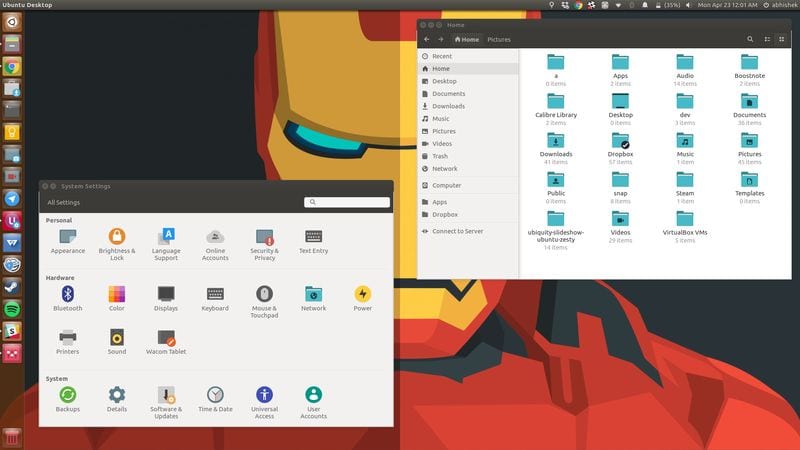Viewport: 800px width, 450px height.
Task: Click the clock in the top panel
Action: click(x=727, y=5)
